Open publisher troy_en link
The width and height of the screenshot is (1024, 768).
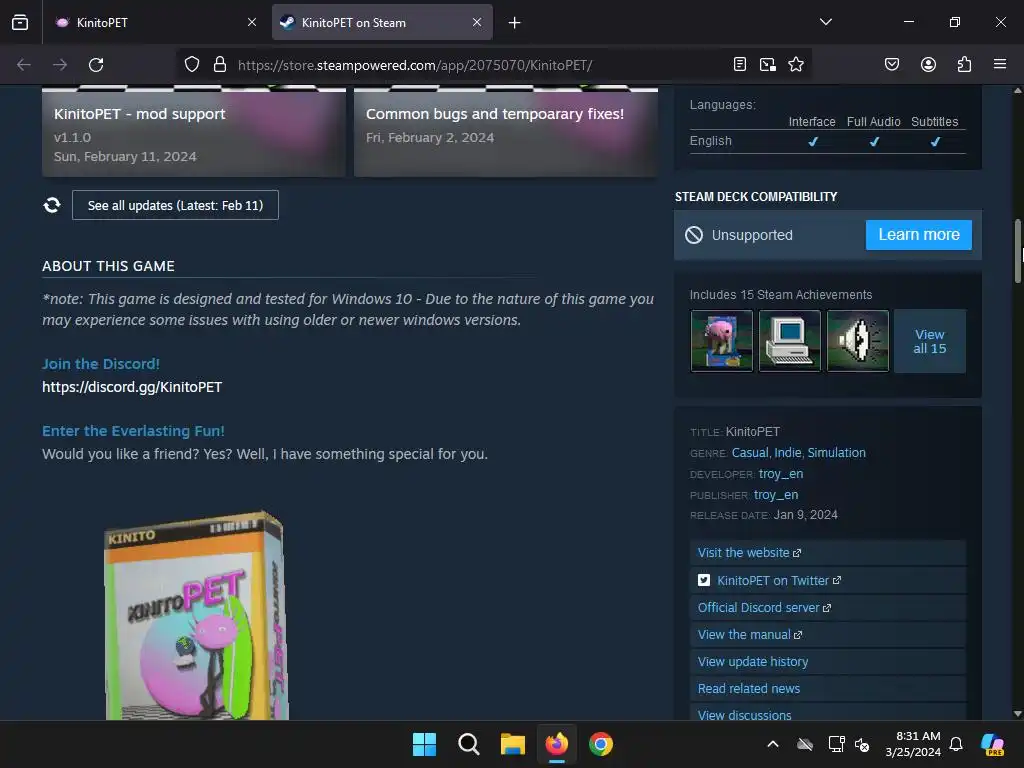(x=776, y=494)
